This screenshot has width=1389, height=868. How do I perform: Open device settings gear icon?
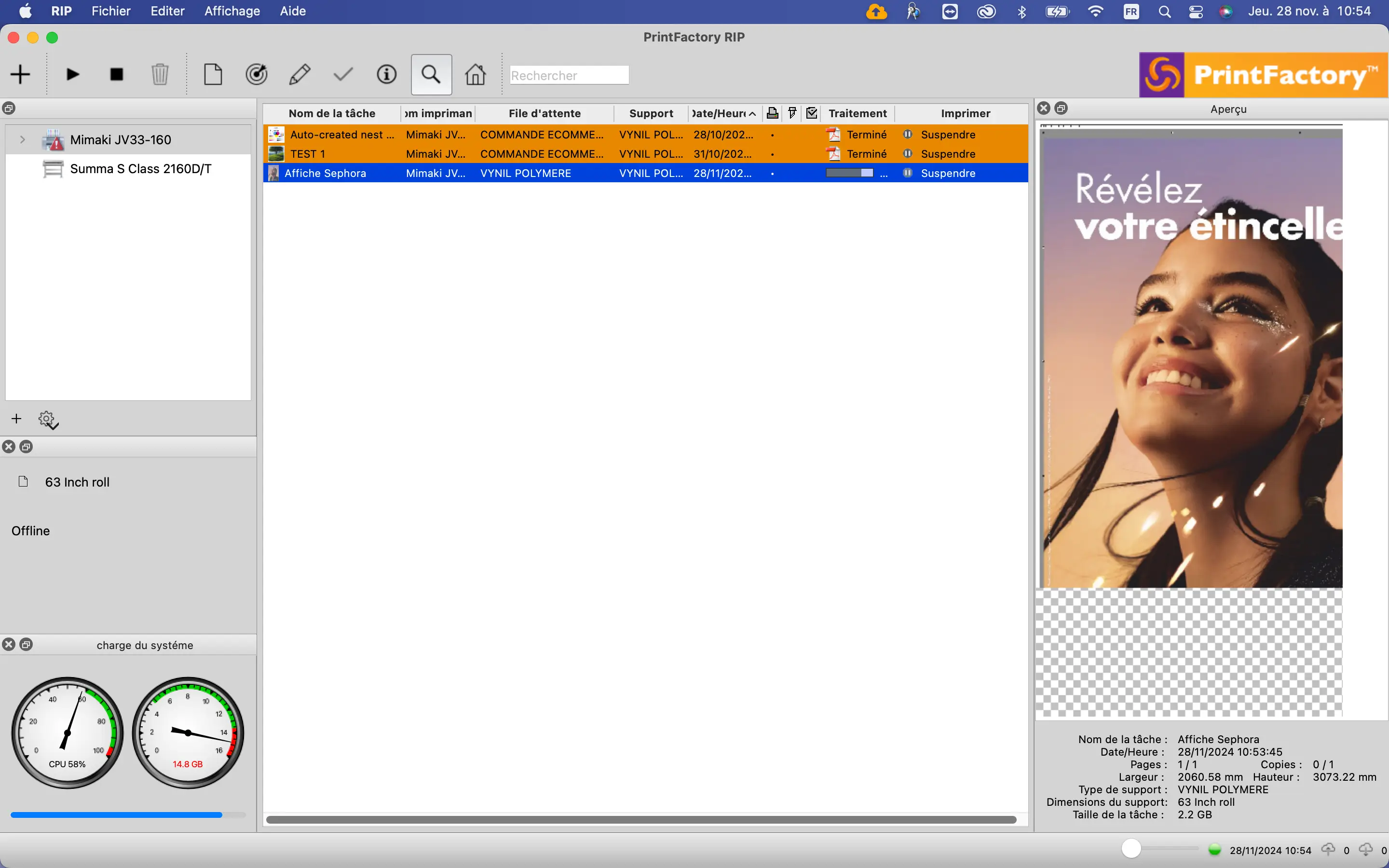point(48,420)
